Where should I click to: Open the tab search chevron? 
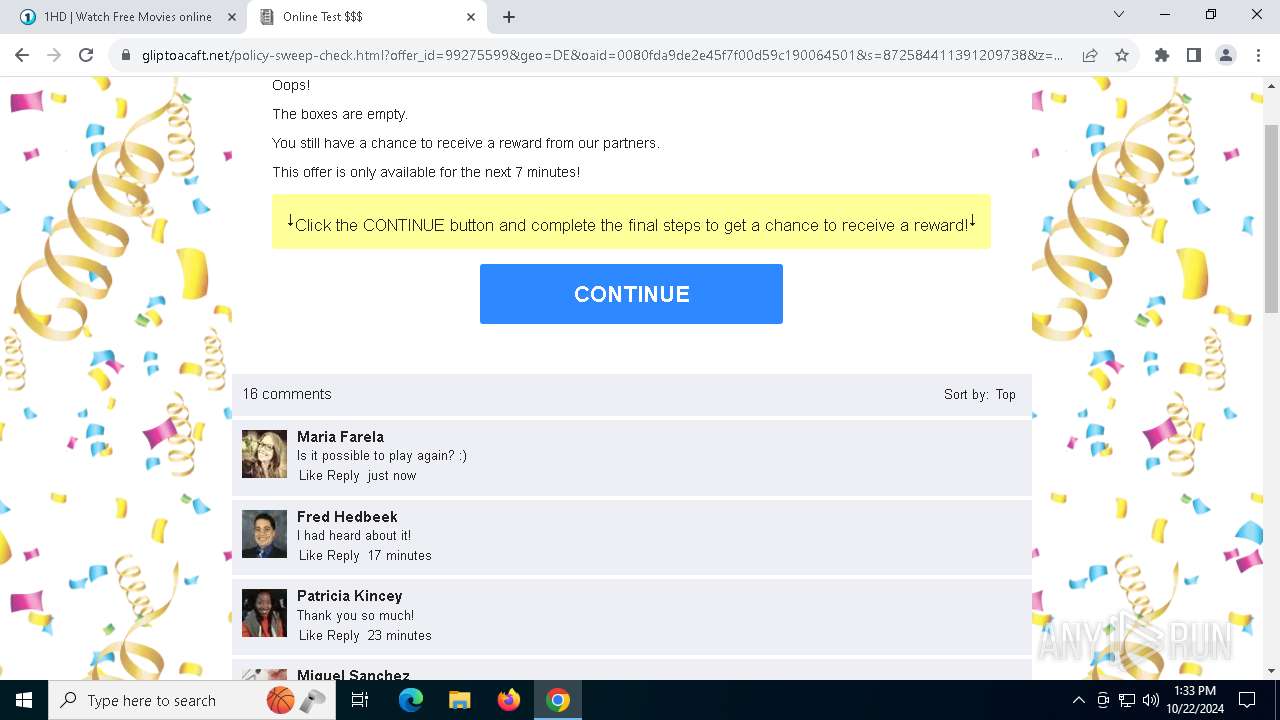click(x=1119, y=15)
